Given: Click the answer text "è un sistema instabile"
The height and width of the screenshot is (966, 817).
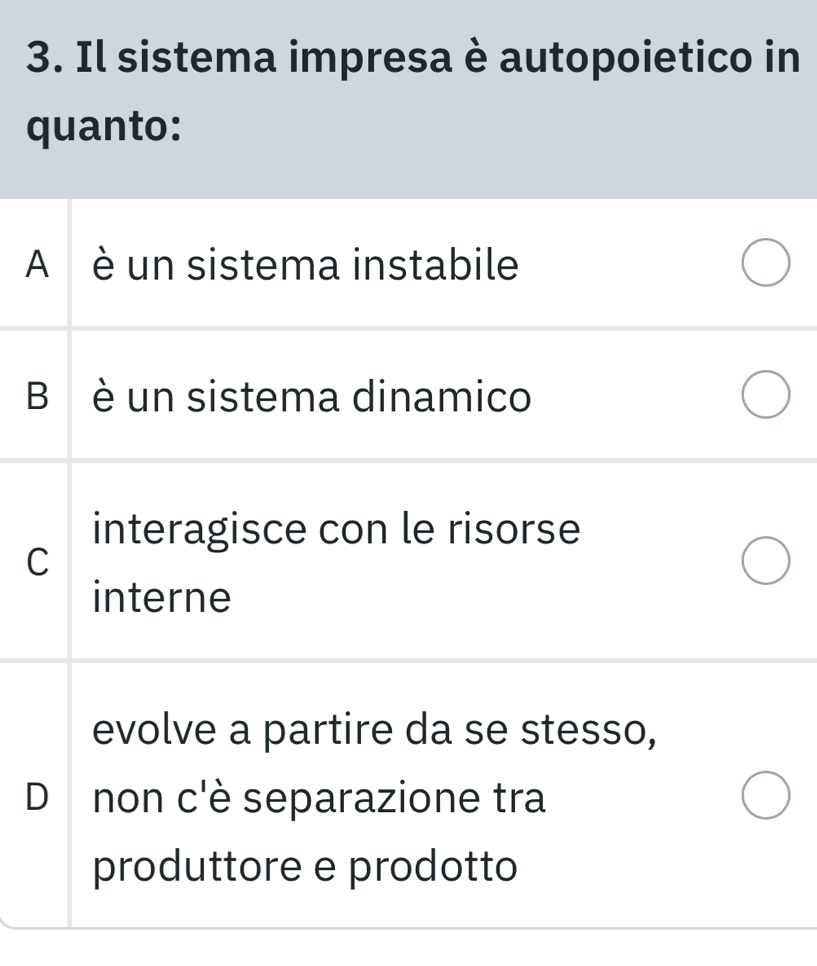Looking at the screenshot, I should click(x=305, y=266).
